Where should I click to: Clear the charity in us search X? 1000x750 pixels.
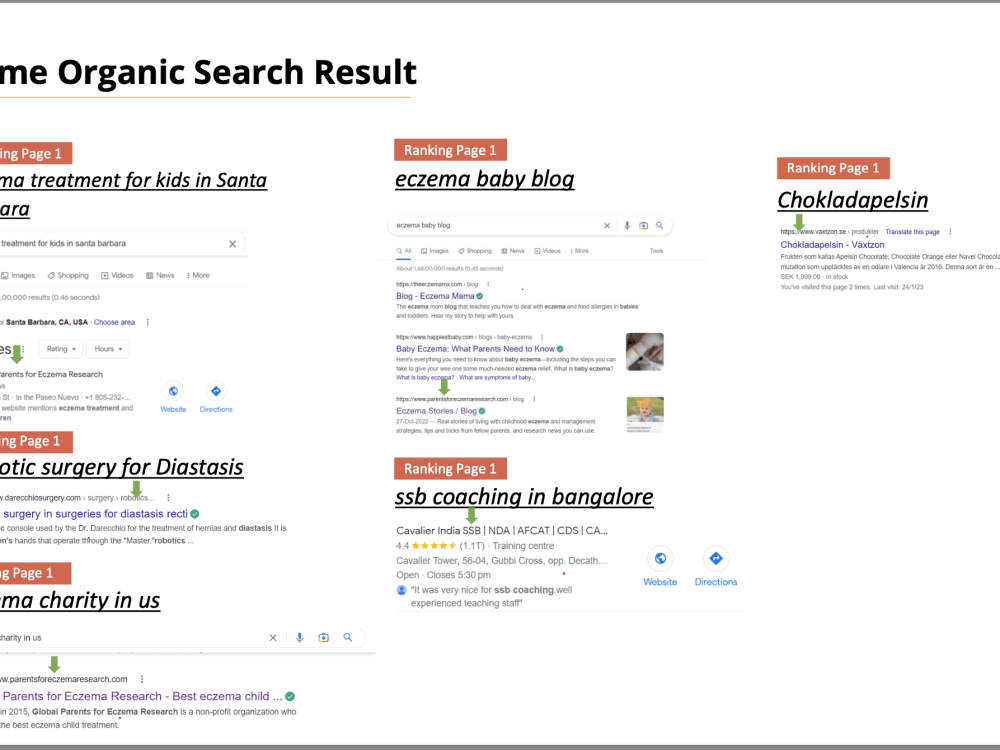pos(273,638)
